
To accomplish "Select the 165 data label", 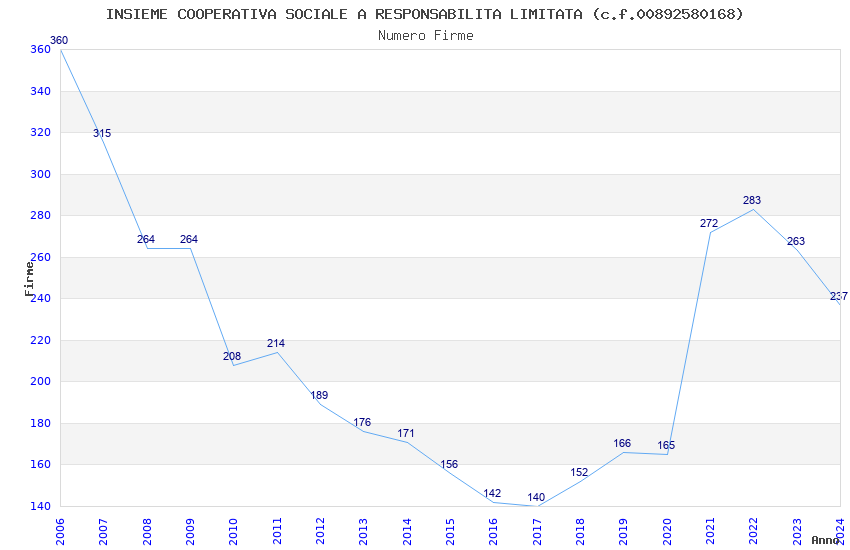I will click(666, 445).
